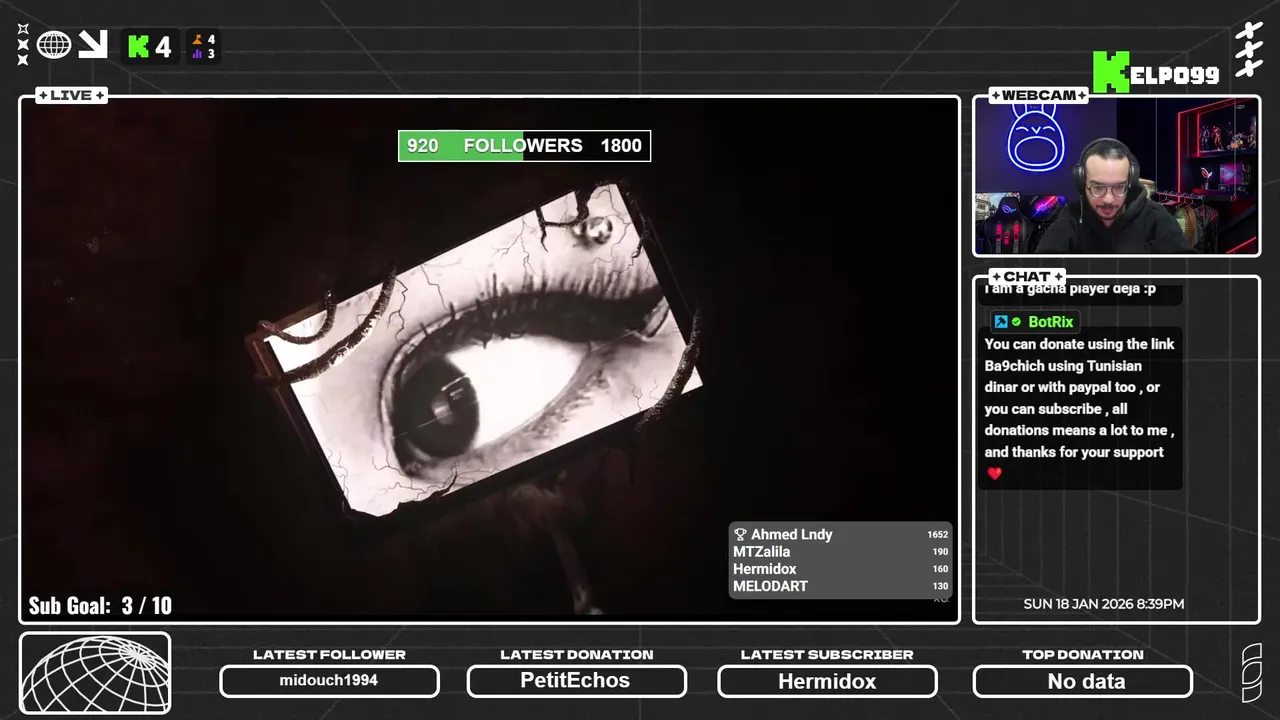Click the webcam video feed

[1116, 177]
